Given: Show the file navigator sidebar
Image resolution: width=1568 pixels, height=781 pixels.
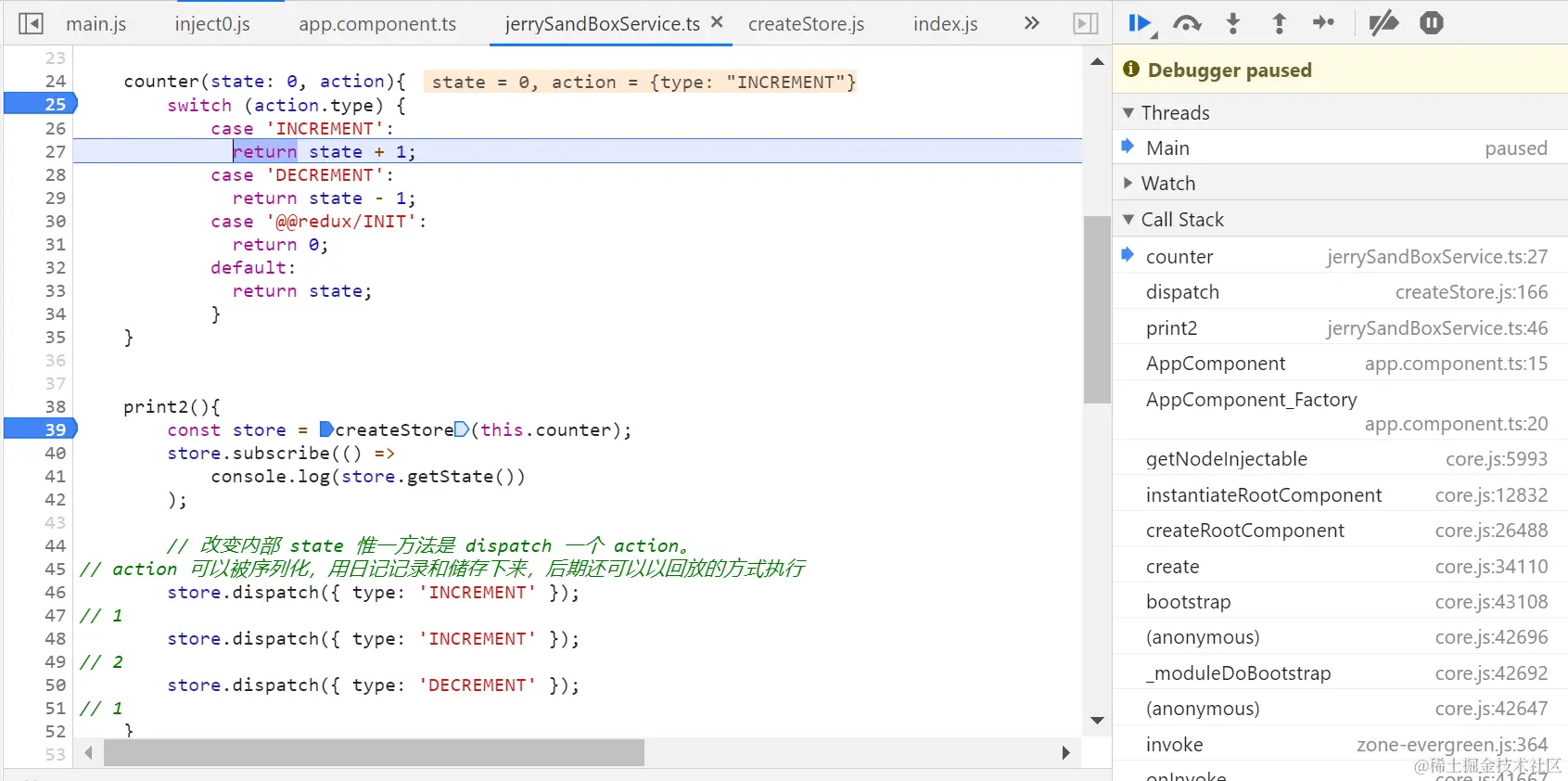Looking at the screenshot, I should [x=31, y=23].
